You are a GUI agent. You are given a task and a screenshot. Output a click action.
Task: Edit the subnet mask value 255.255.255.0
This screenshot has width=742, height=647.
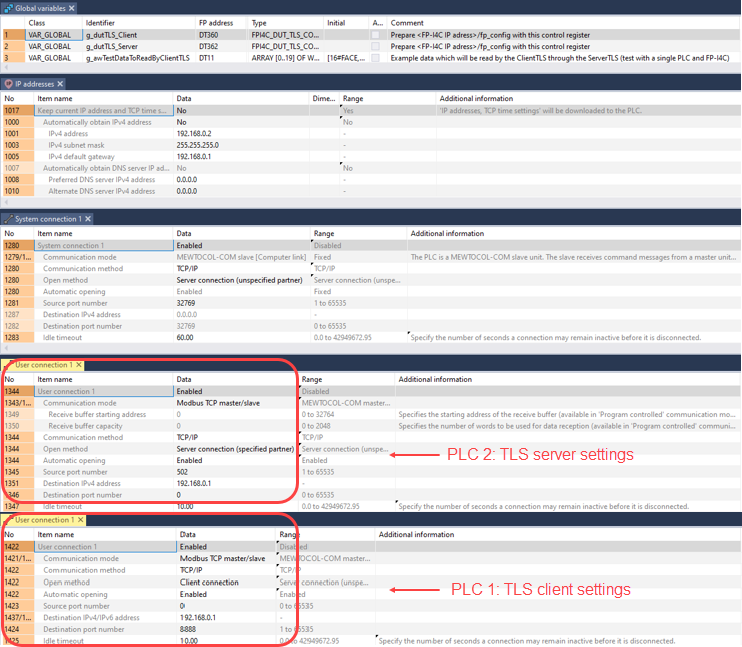coord(241,145)
